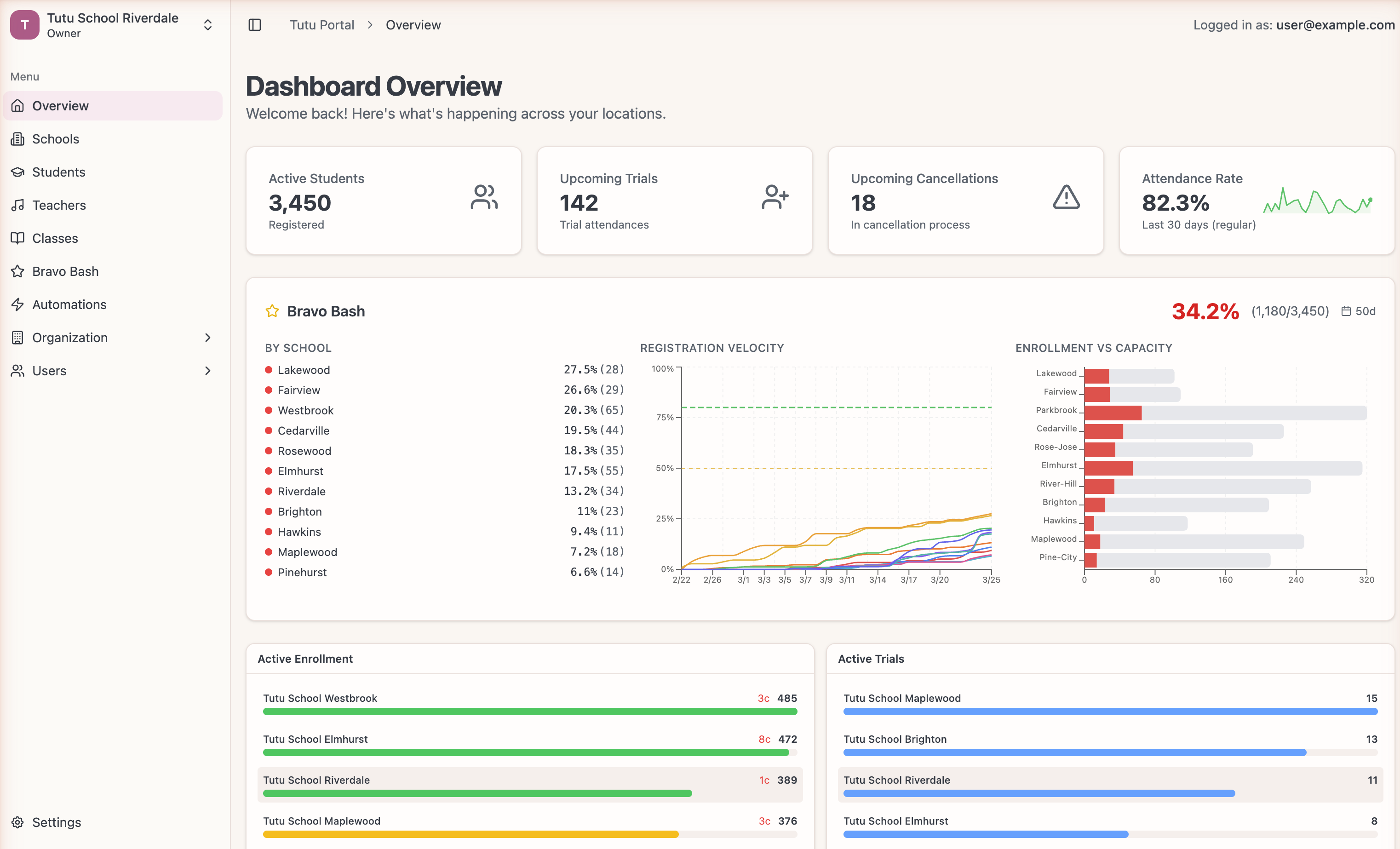The width and height of the screenshot is (1400, 849).
Task: Click the logged in user email link
Action: pos(1335,25)
